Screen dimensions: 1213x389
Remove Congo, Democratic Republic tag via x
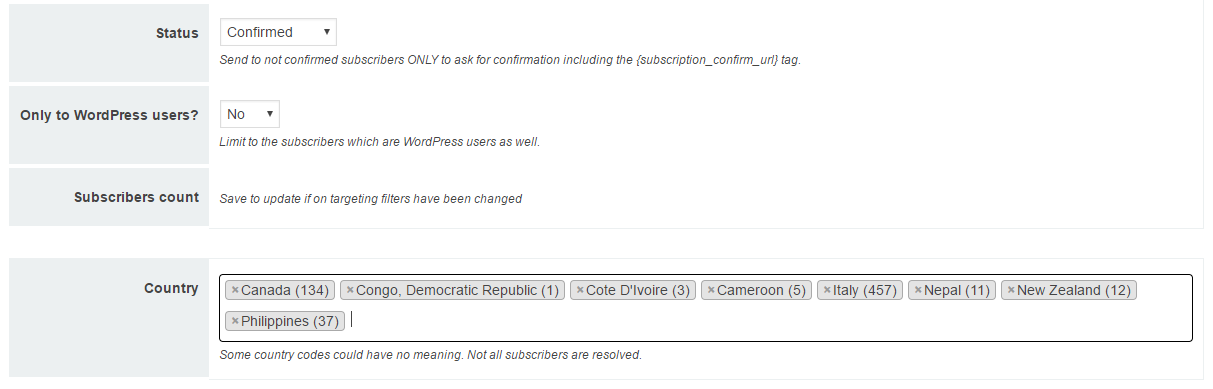(x=350, y=290)
